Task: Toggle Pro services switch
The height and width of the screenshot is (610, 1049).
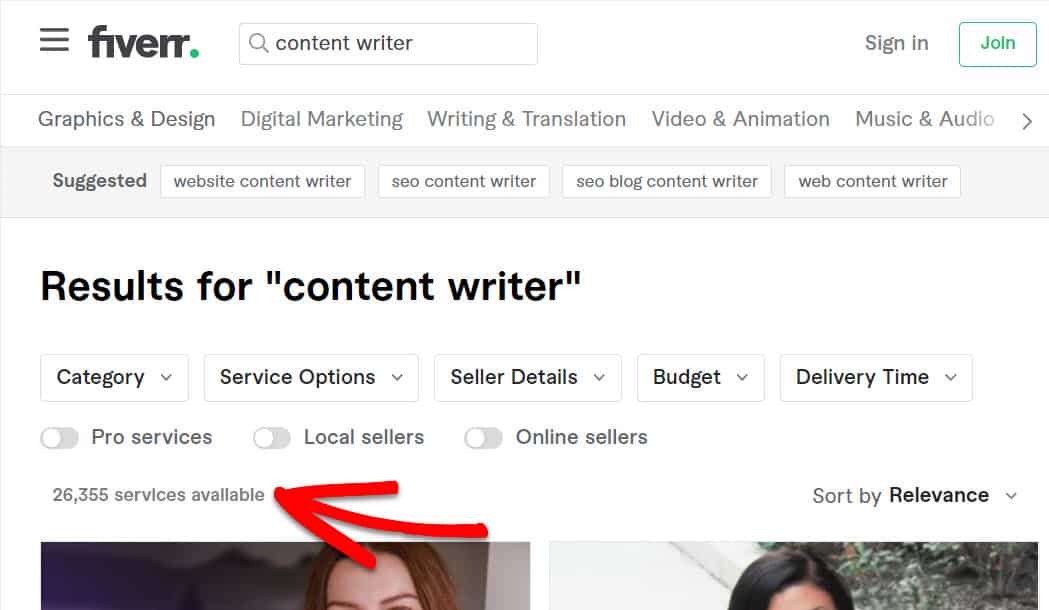Action: click(60, 438)
